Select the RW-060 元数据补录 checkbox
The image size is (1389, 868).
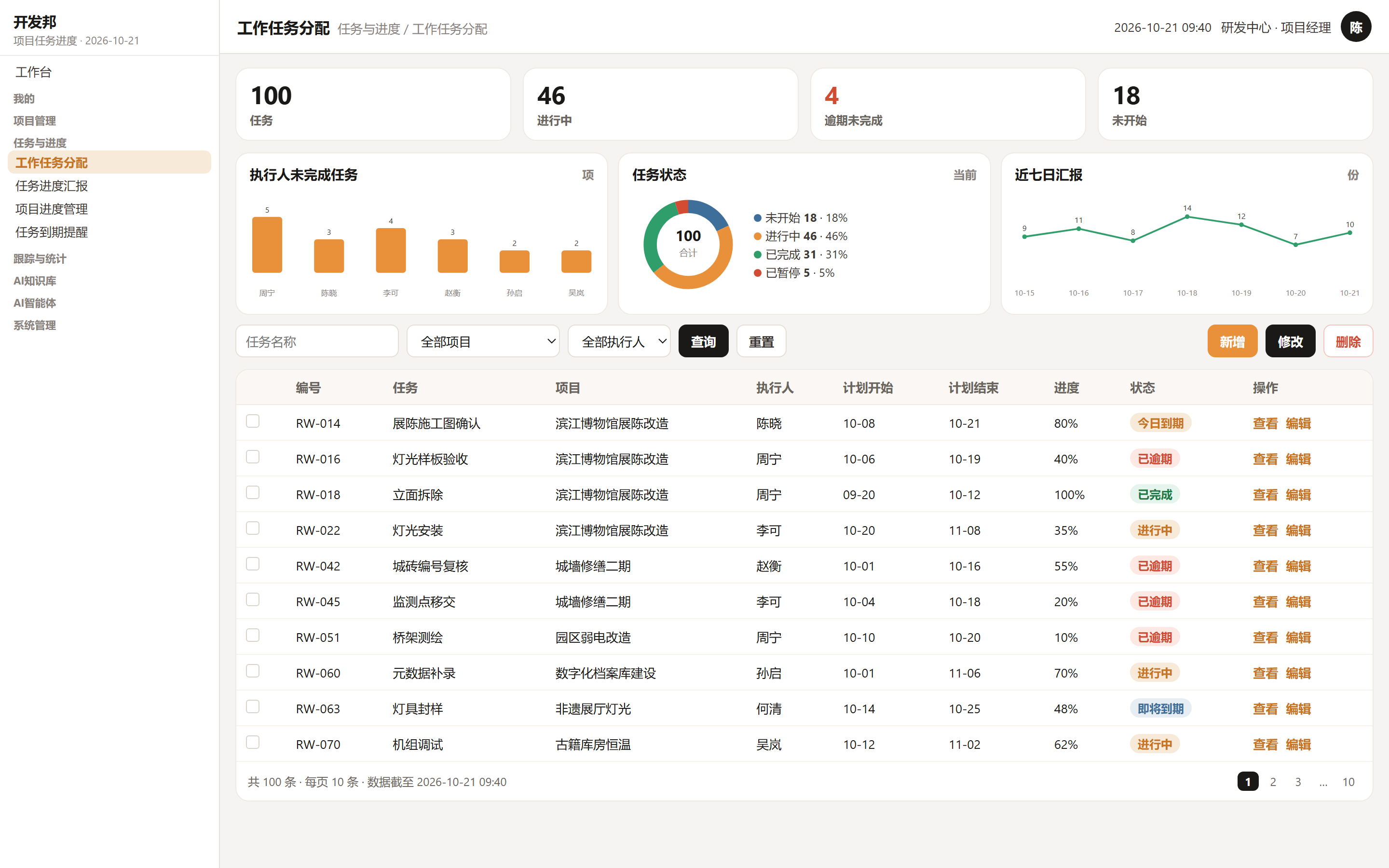tap(253, 671)
